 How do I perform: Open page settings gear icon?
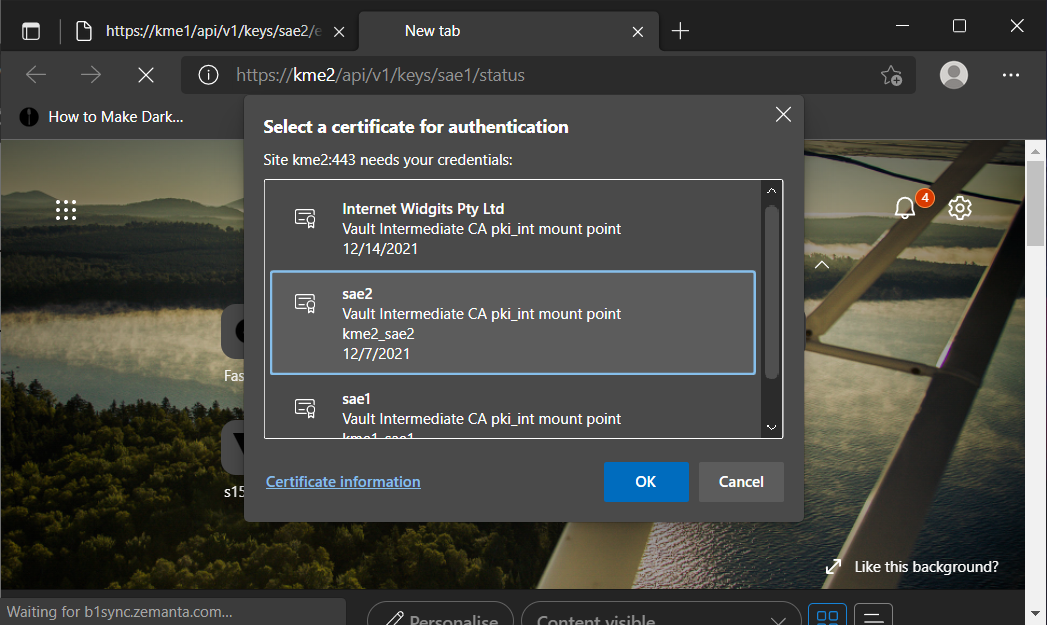[x=960, y=208]
